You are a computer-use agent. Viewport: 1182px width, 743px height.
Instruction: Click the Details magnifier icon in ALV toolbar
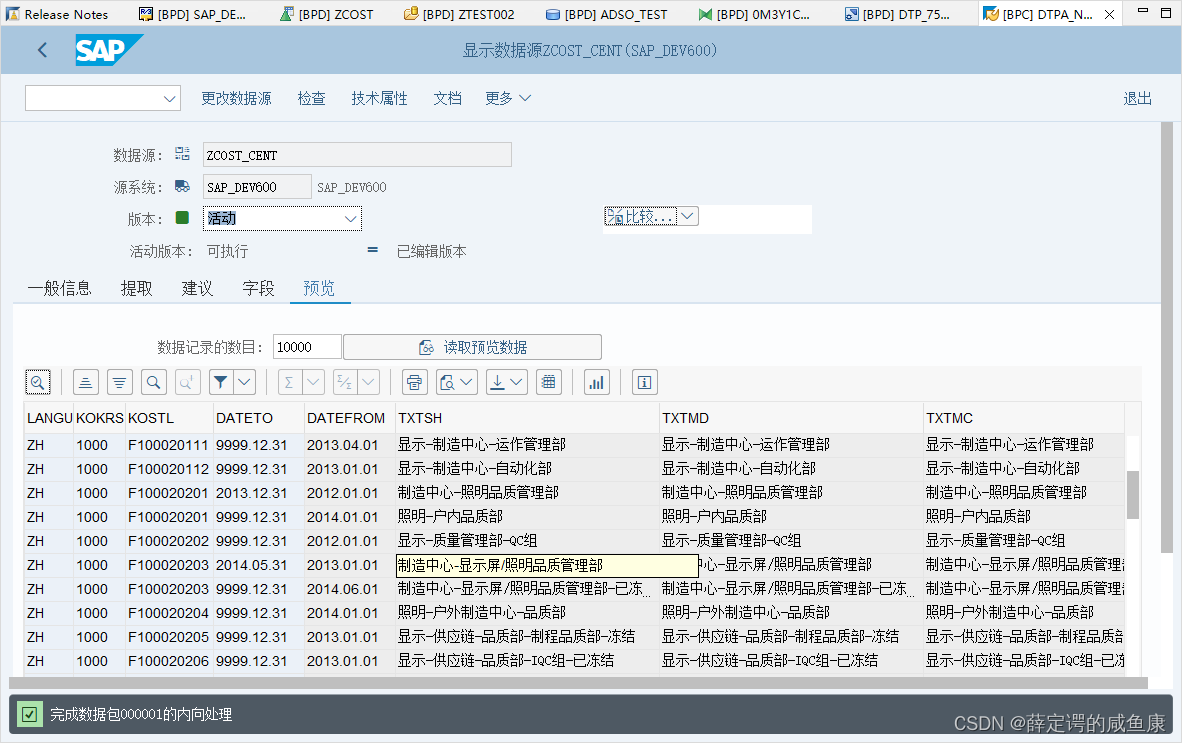click(38, 382)
